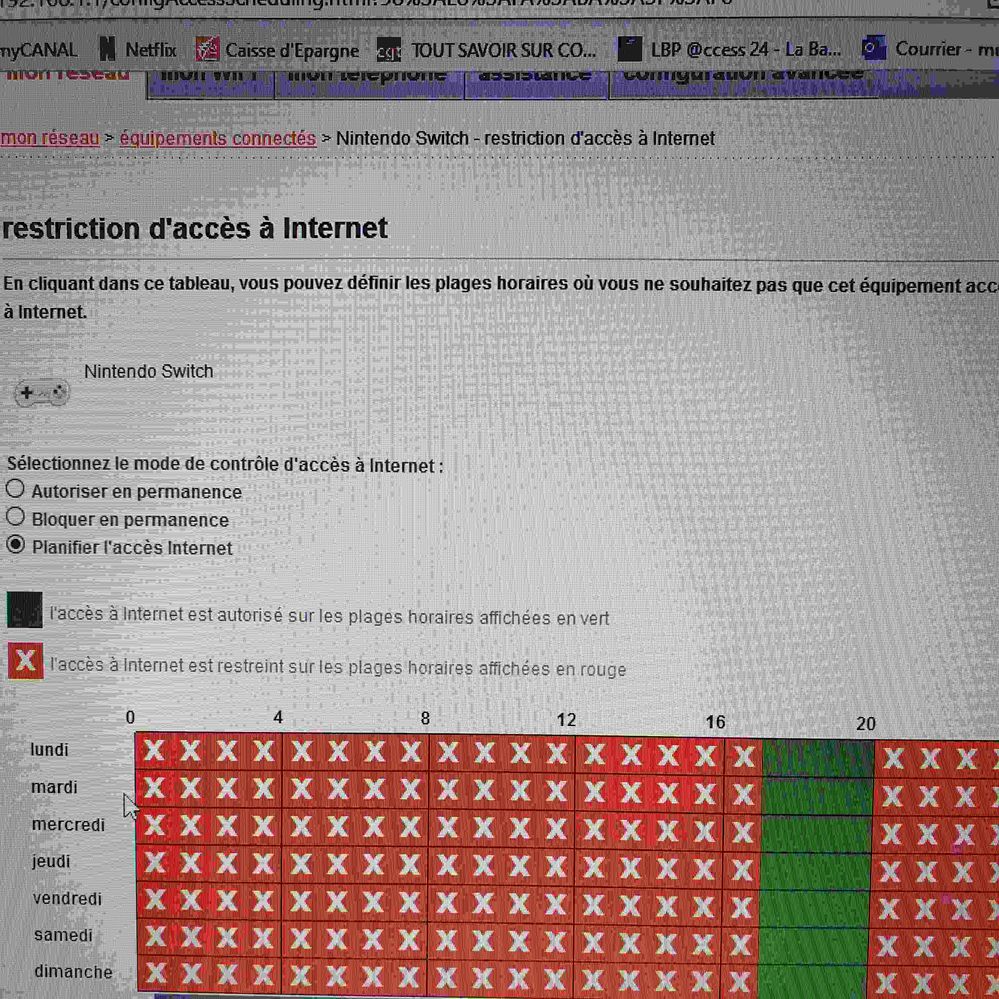Toggle mardi slot at hour 4

[301, 790]
